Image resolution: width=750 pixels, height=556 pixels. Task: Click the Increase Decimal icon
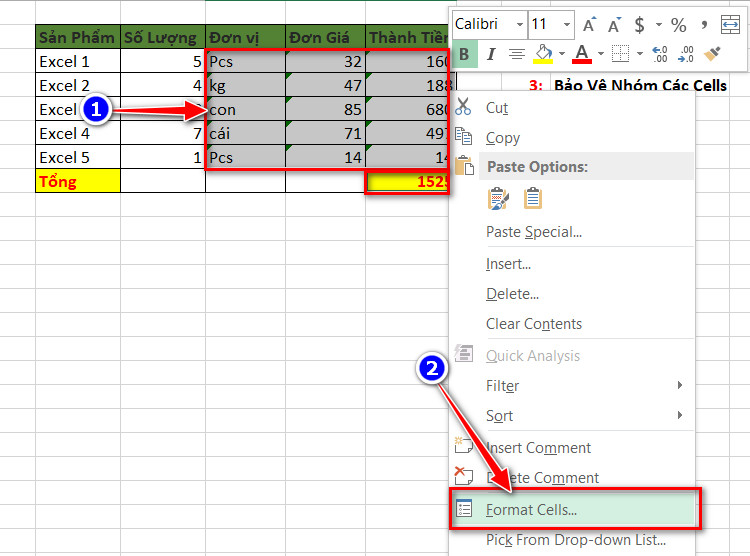(x=660, y=54)
